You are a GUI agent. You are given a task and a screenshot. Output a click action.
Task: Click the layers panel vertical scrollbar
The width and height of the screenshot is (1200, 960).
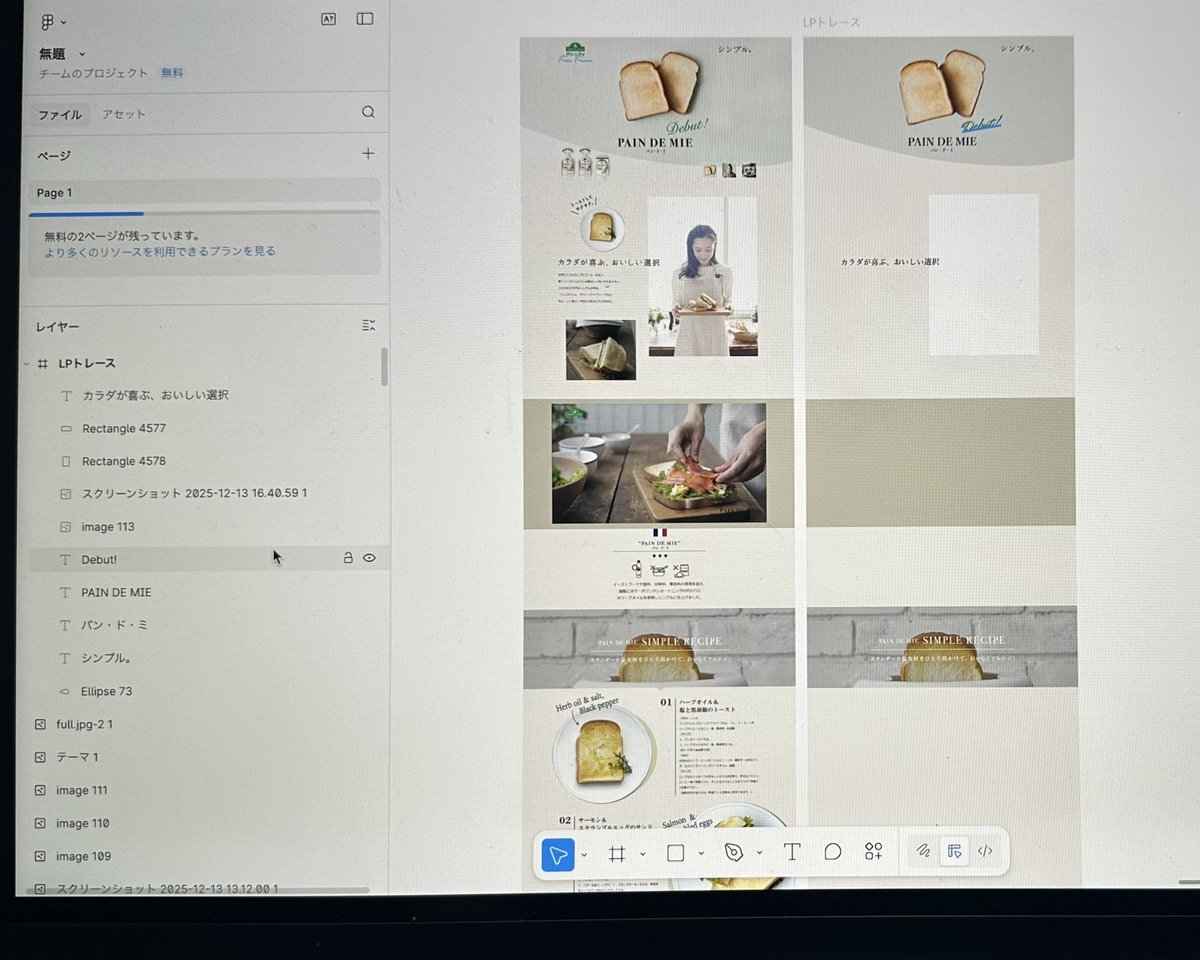pos(384,367)
